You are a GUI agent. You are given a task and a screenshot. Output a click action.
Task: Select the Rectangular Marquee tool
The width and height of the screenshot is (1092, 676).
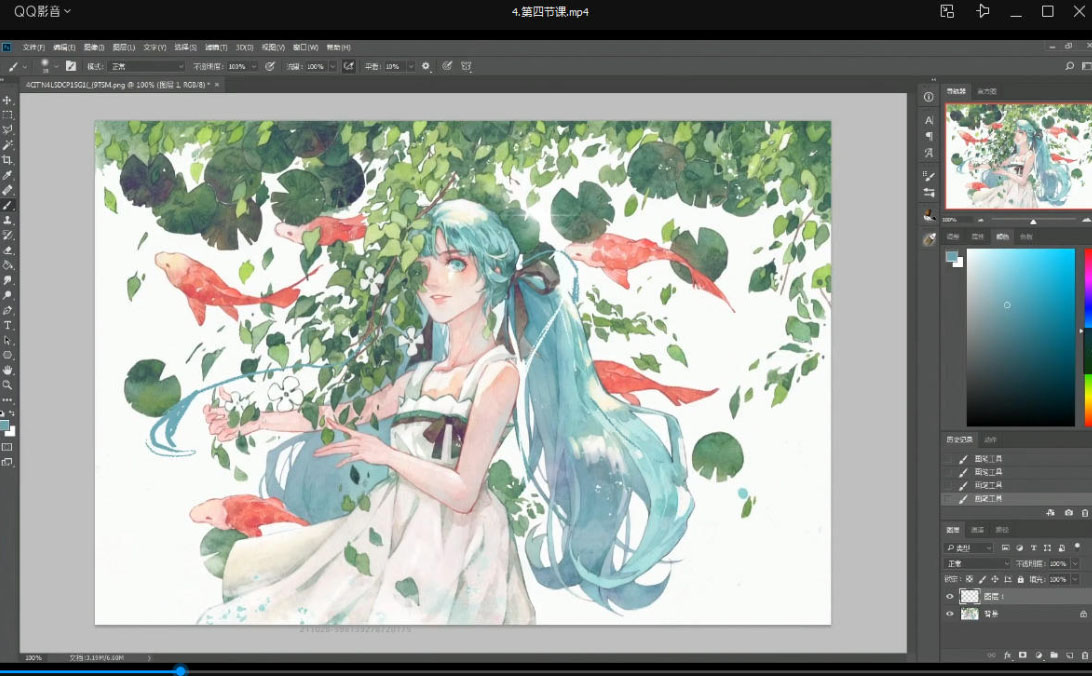click(x=8, y=115)
